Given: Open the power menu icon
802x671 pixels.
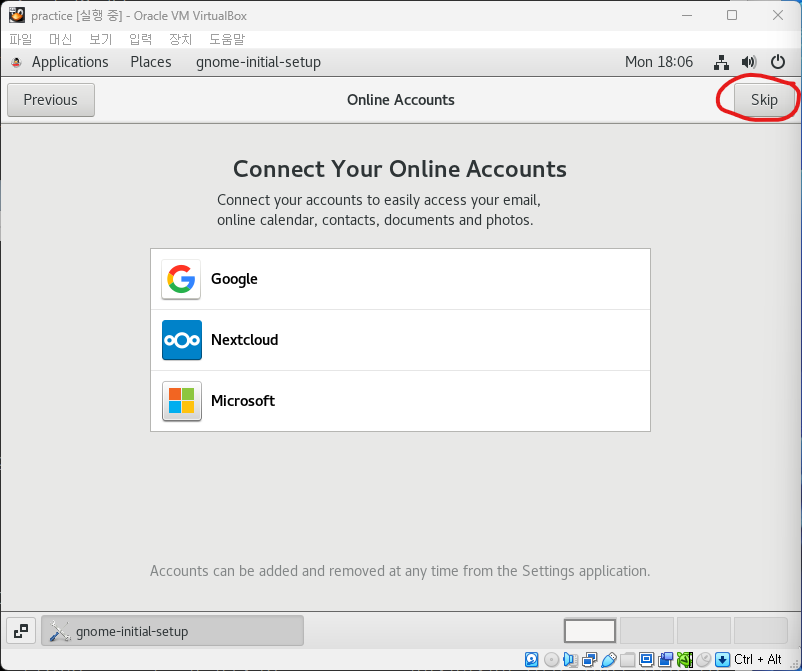Looking at the screenshot, I should (778, 62).
